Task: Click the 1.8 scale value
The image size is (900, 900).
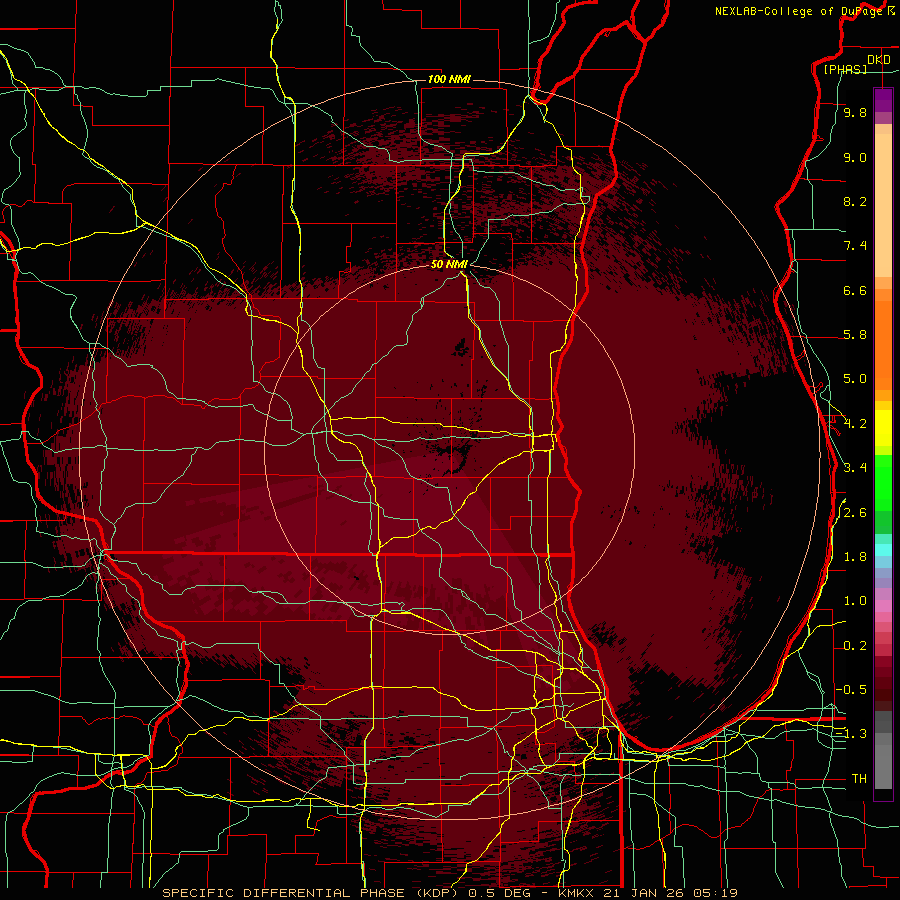Action: (x=855, y=557)
